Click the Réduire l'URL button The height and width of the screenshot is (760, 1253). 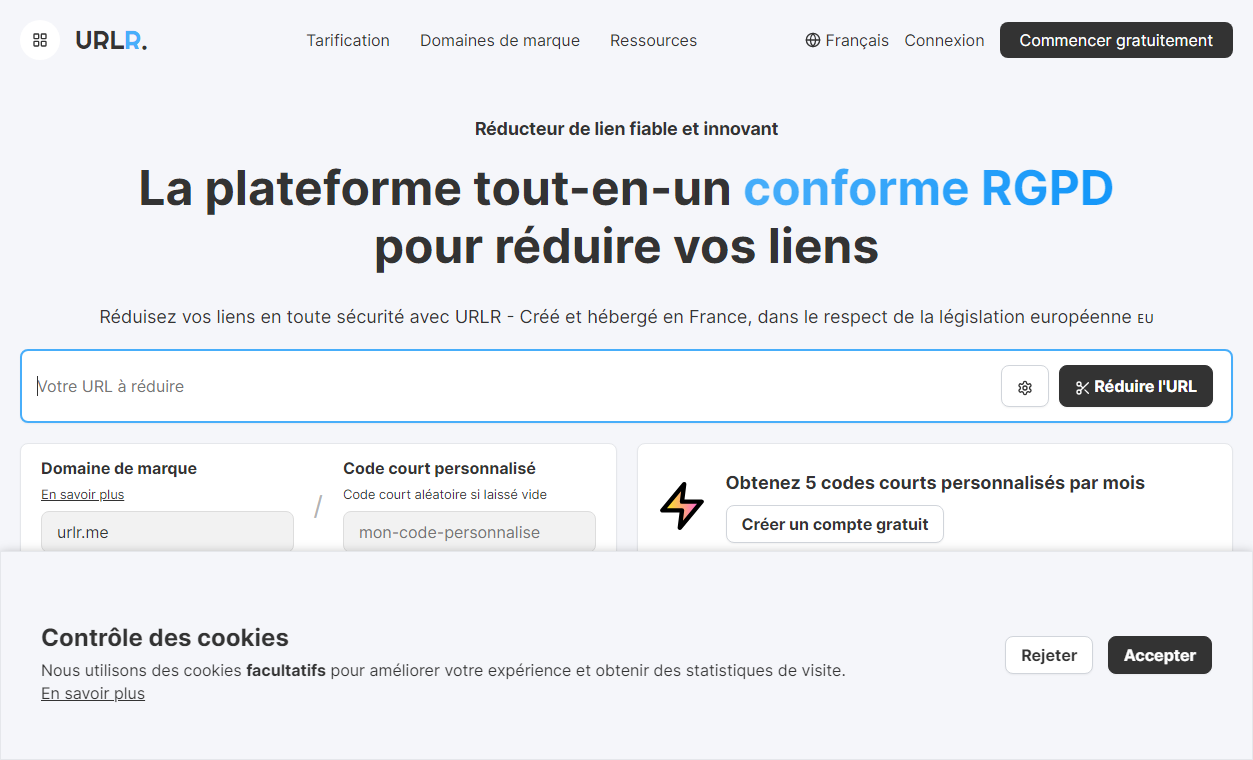tap(1135, 387)
